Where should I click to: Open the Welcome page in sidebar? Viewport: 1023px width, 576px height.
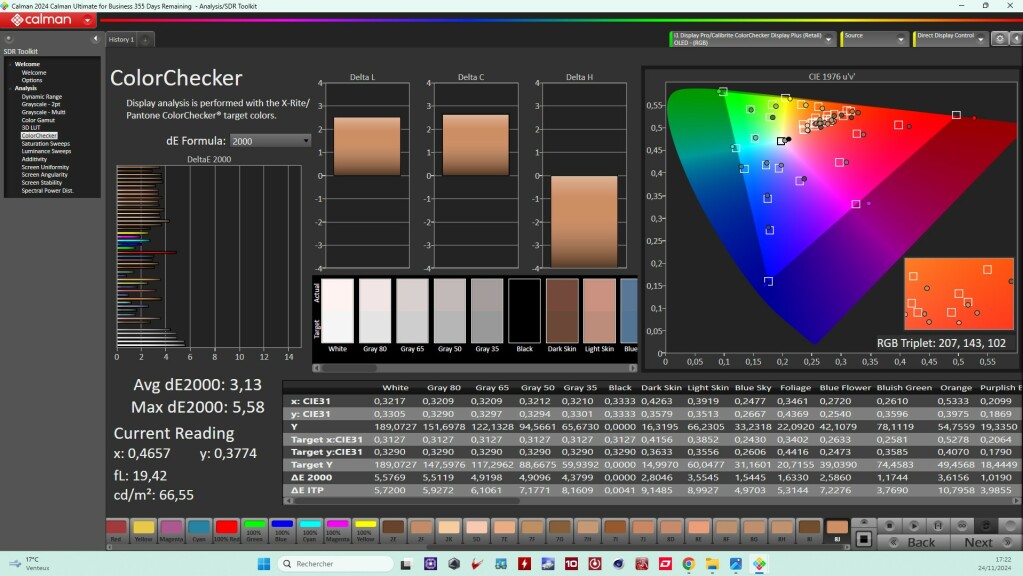(x=34, y=72)
